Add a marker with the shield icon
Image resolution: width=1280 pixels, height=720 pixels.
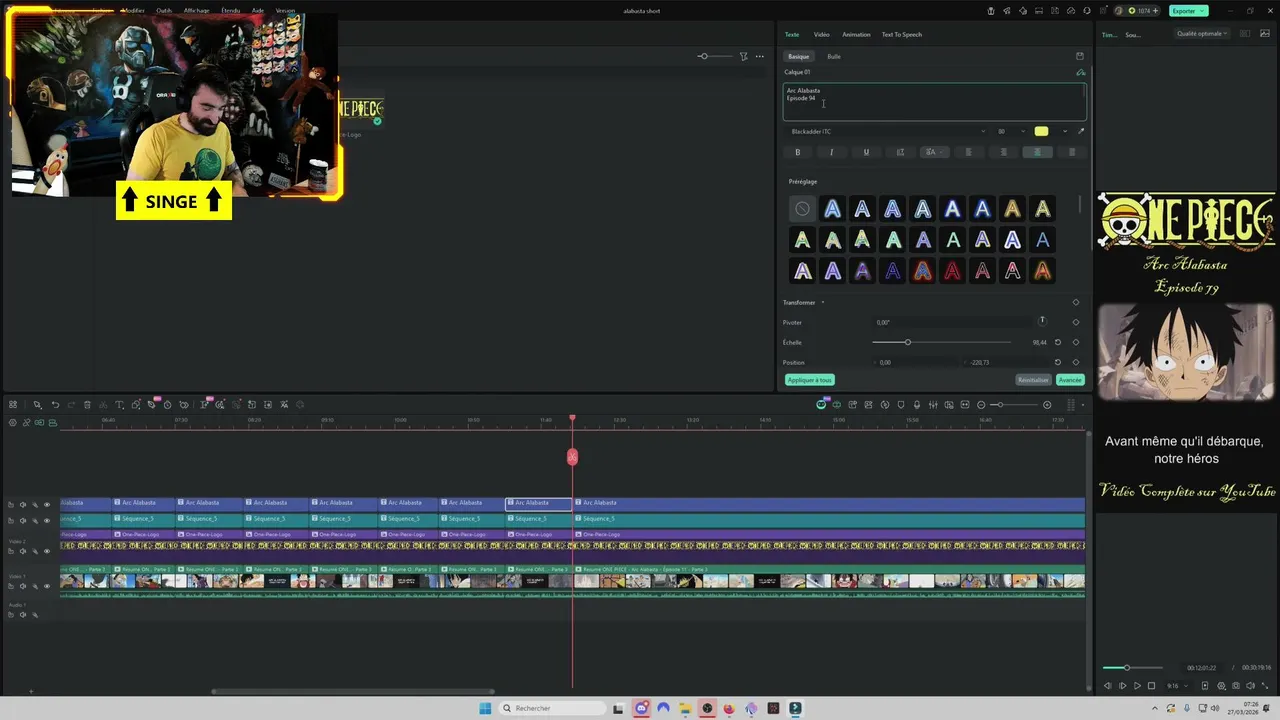pyautogui.click(x=901, y=405)
